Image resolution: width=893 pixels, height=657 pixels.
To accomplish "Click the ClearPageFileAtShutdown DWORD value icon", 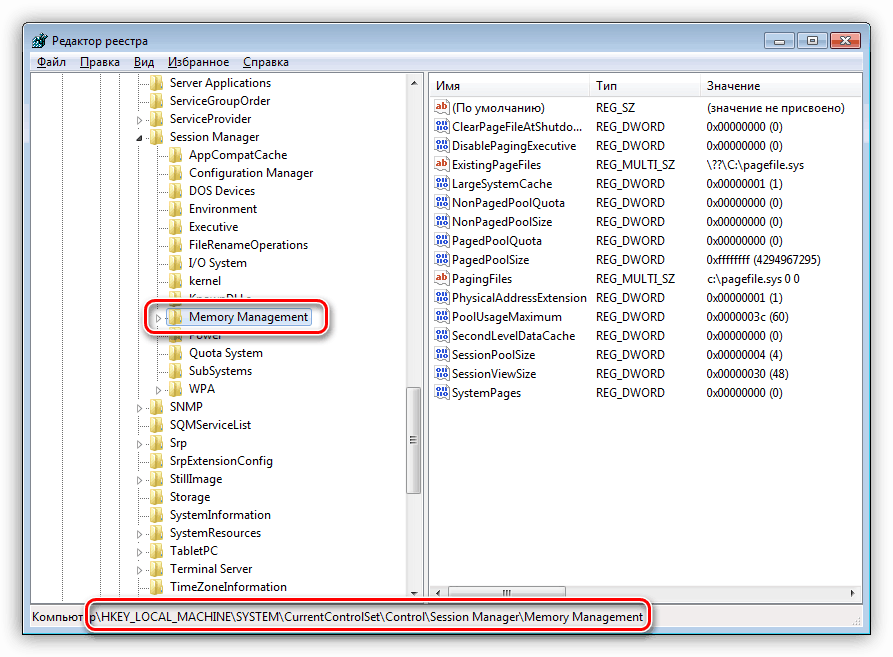I will [441, 126].
